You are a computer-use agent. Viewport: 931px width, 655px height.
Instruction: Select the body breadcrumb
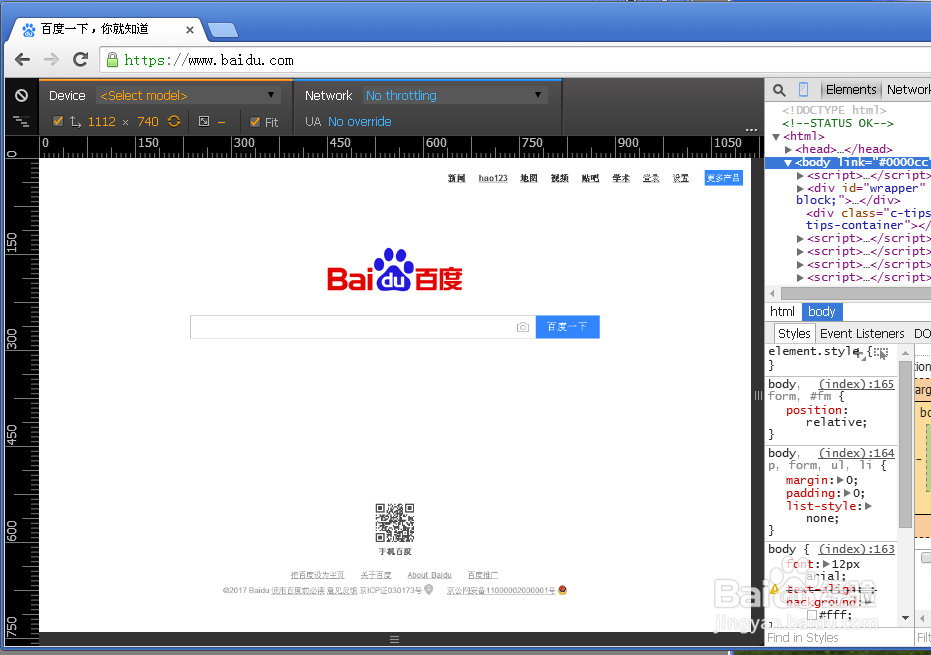coord(822,312)
